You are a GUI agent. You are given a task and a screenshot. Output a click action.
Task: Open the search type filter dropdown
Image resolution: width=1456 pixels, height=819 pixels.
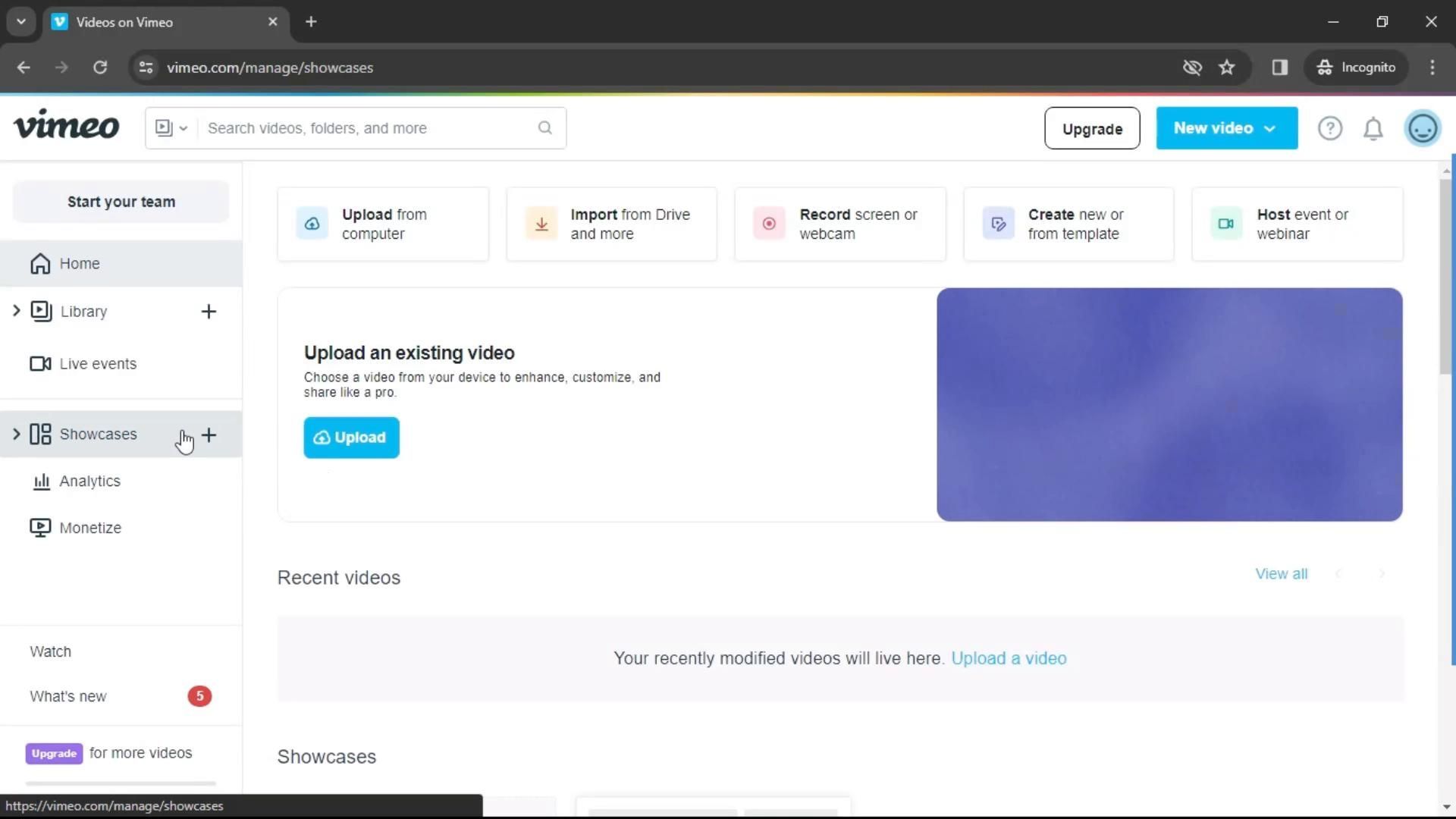(171, 128)
